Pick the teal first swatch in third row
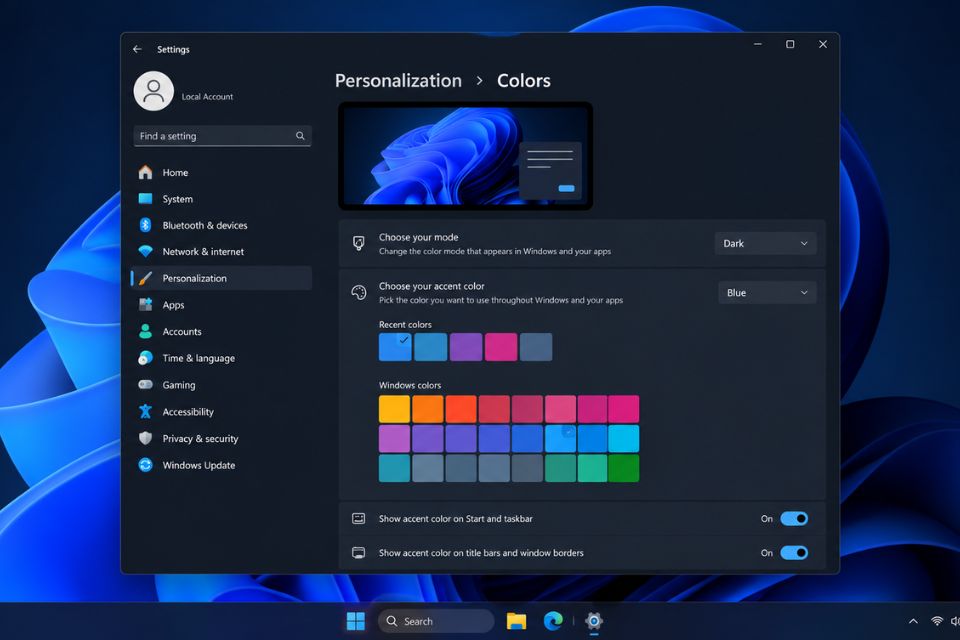 tap(394, 468)
